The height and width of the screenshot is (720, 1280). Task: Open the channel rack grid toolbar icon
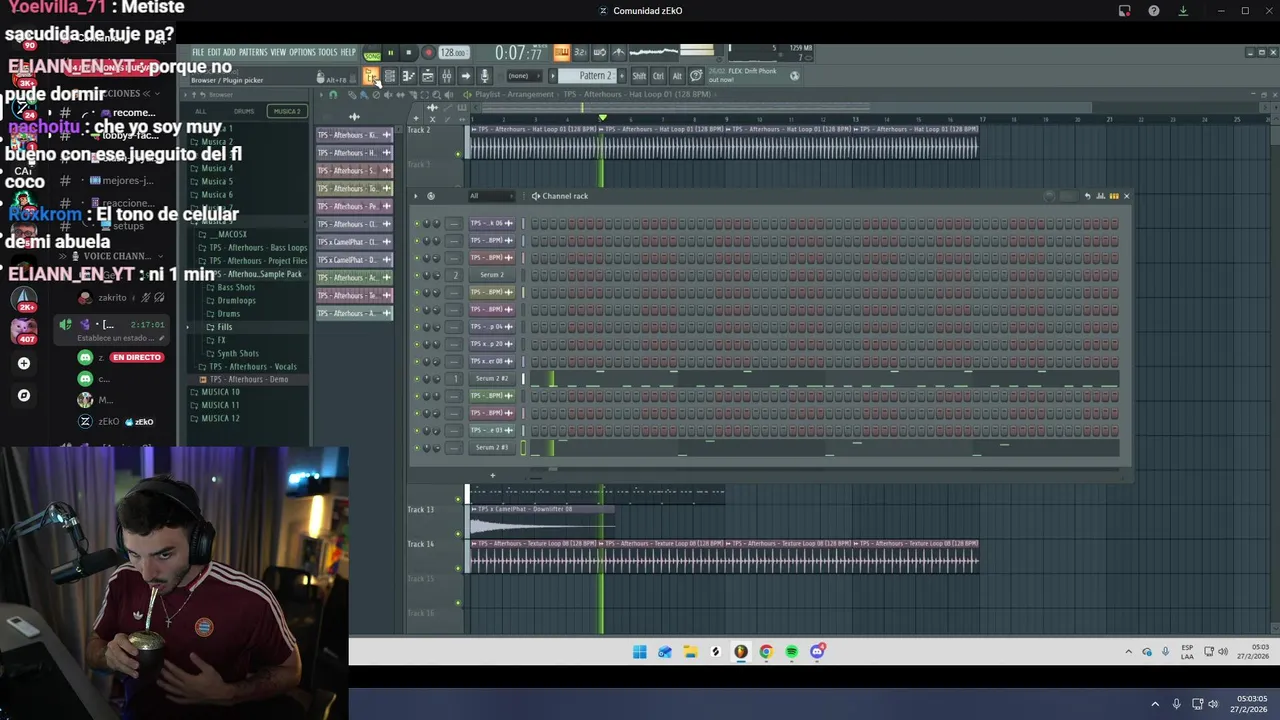coord(390,76)
